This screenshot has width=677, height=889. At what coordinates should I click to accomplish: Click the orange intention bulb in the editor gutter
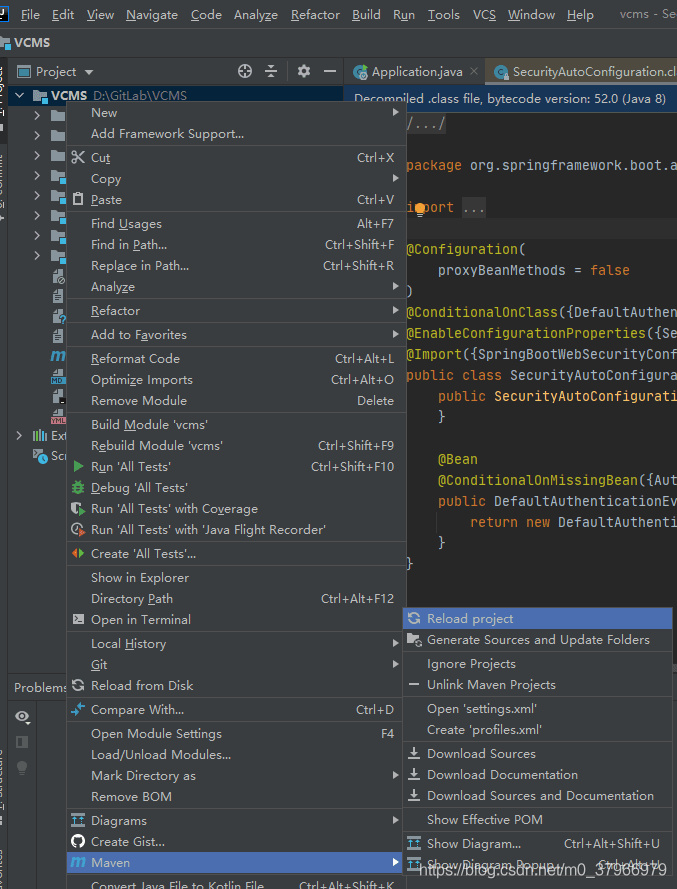point(420,208)
